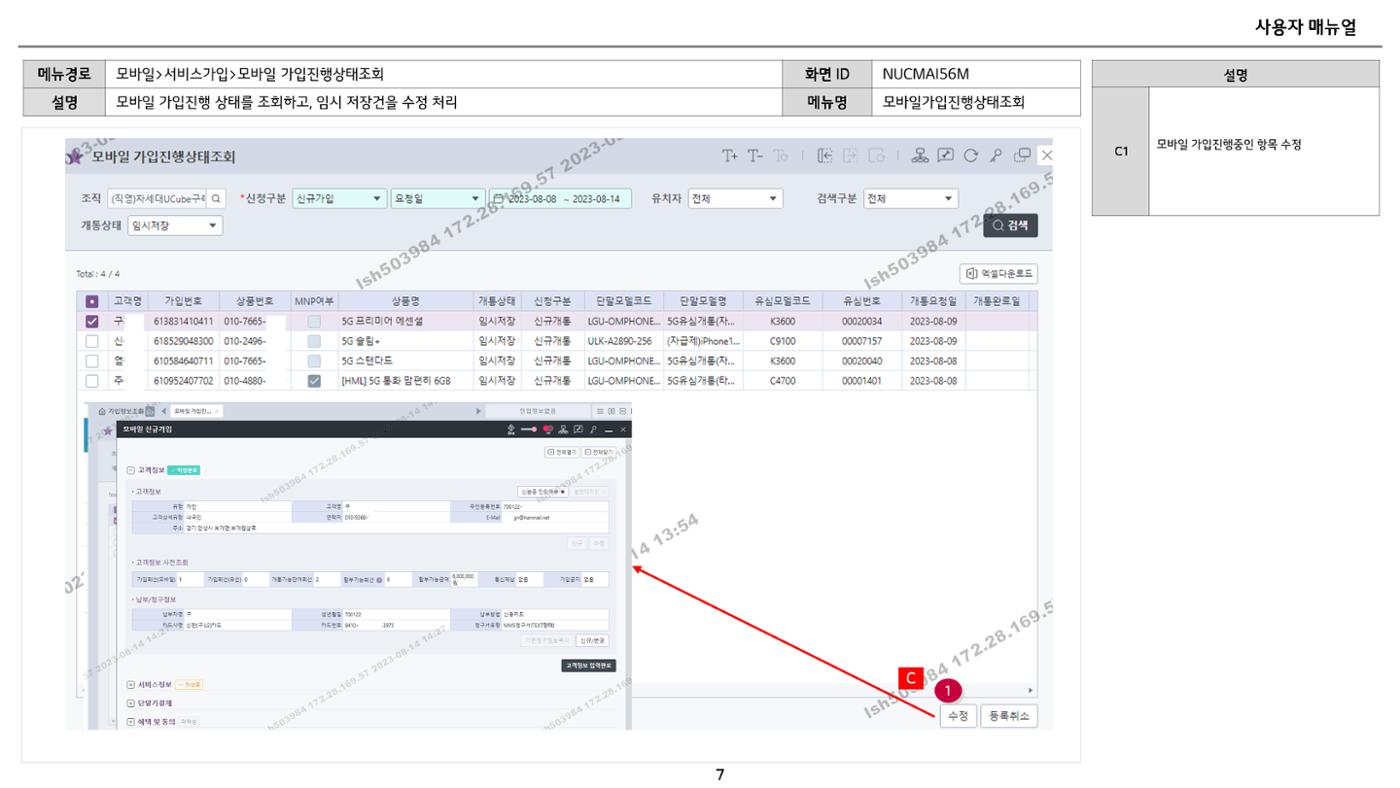Click the 수정 button
This screenshot has height=788, width=1400.
[957, 716]
